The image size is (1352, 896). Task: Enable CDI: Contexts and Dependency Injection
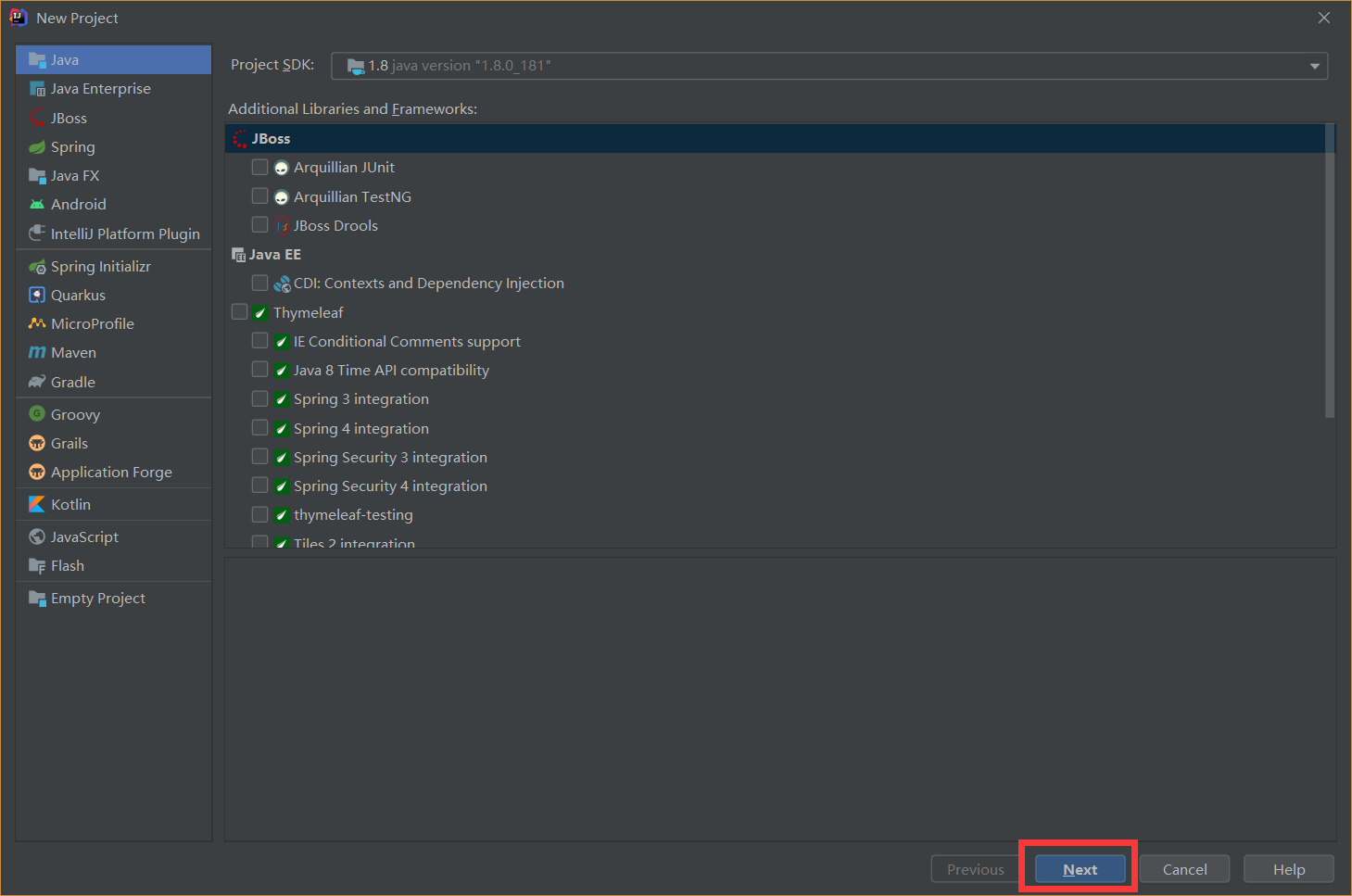[259, 283]
